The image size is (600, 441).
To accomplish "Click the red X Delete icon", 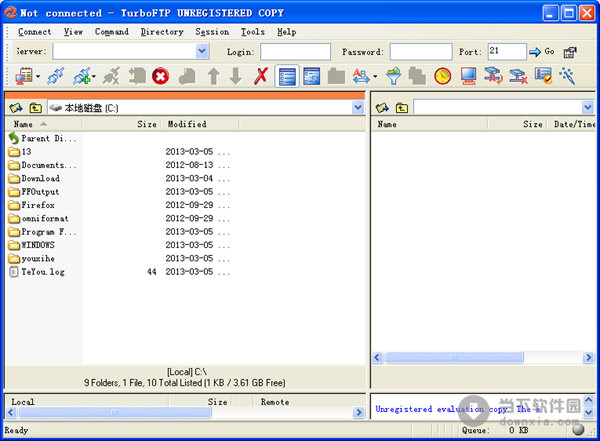I will click(261, 76).
